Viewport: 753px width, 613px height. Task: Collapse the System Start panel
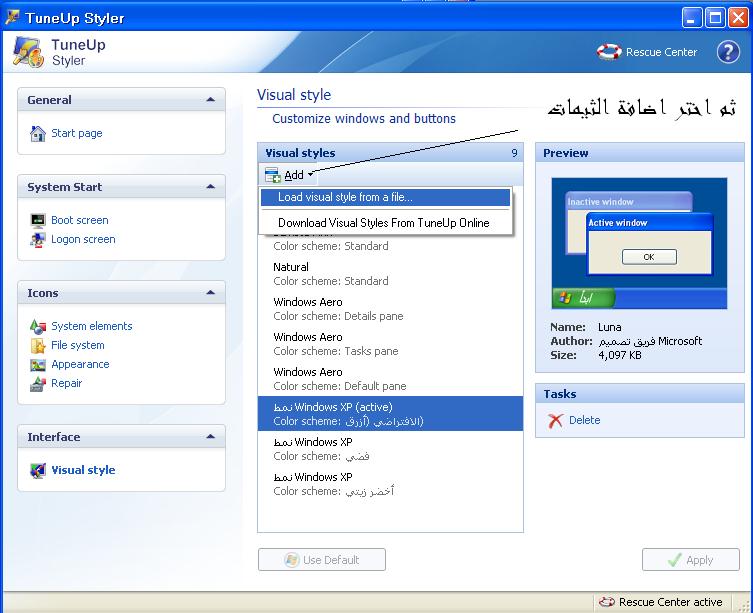pyautogui.click(x=210, y=187)
